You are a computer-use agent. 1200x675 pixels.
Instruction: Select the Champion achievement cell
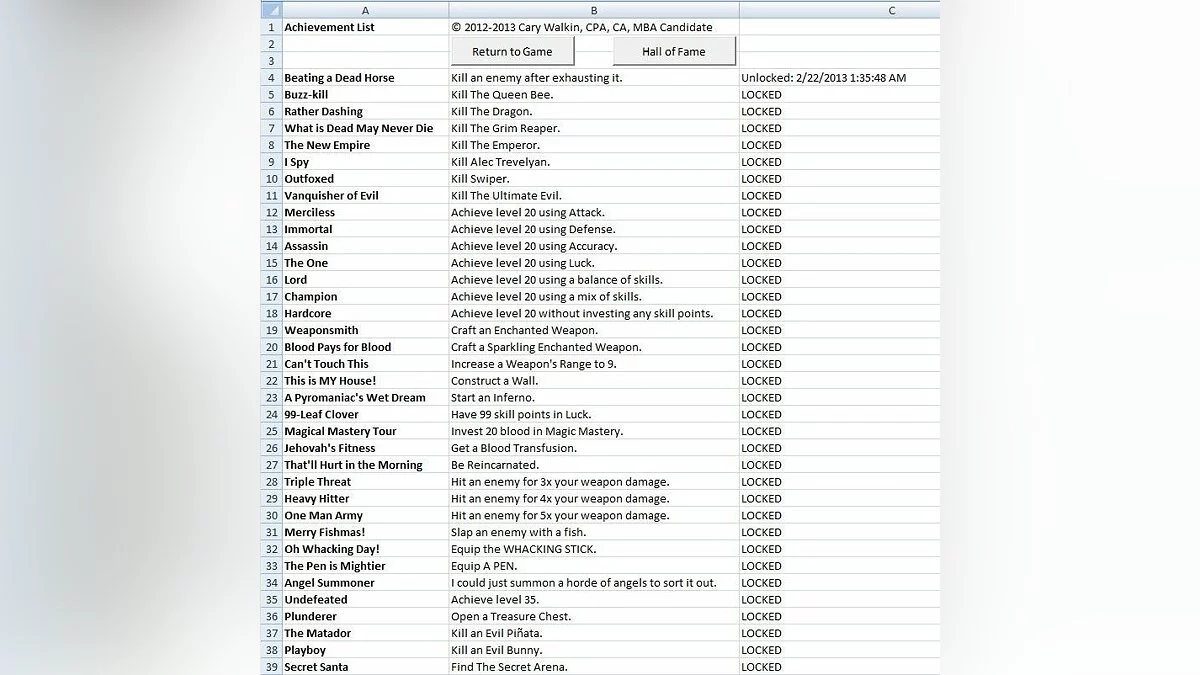click(x=365, y=297)
